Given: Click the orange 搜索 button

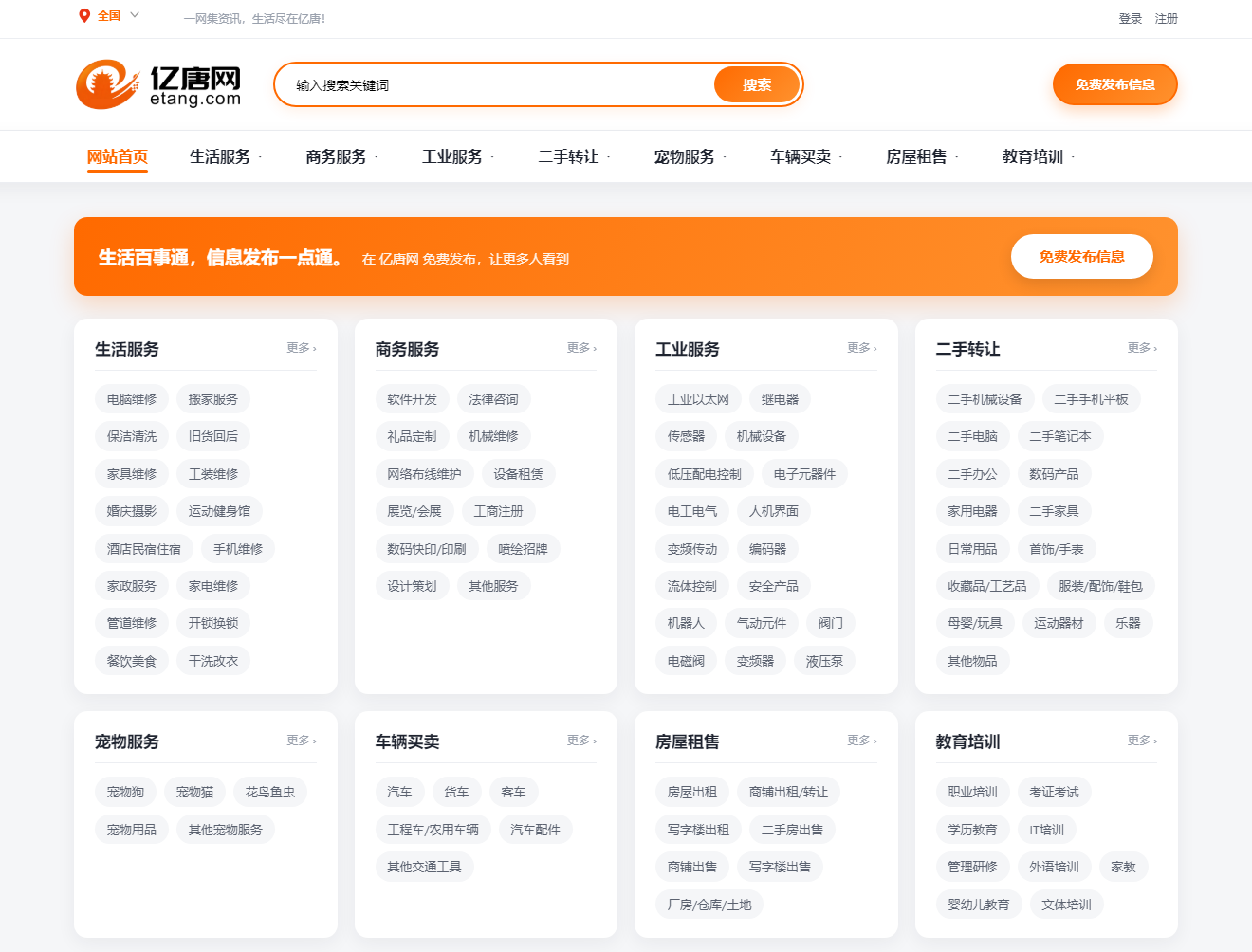Looking at the screenshot, I should pos(757,85).
